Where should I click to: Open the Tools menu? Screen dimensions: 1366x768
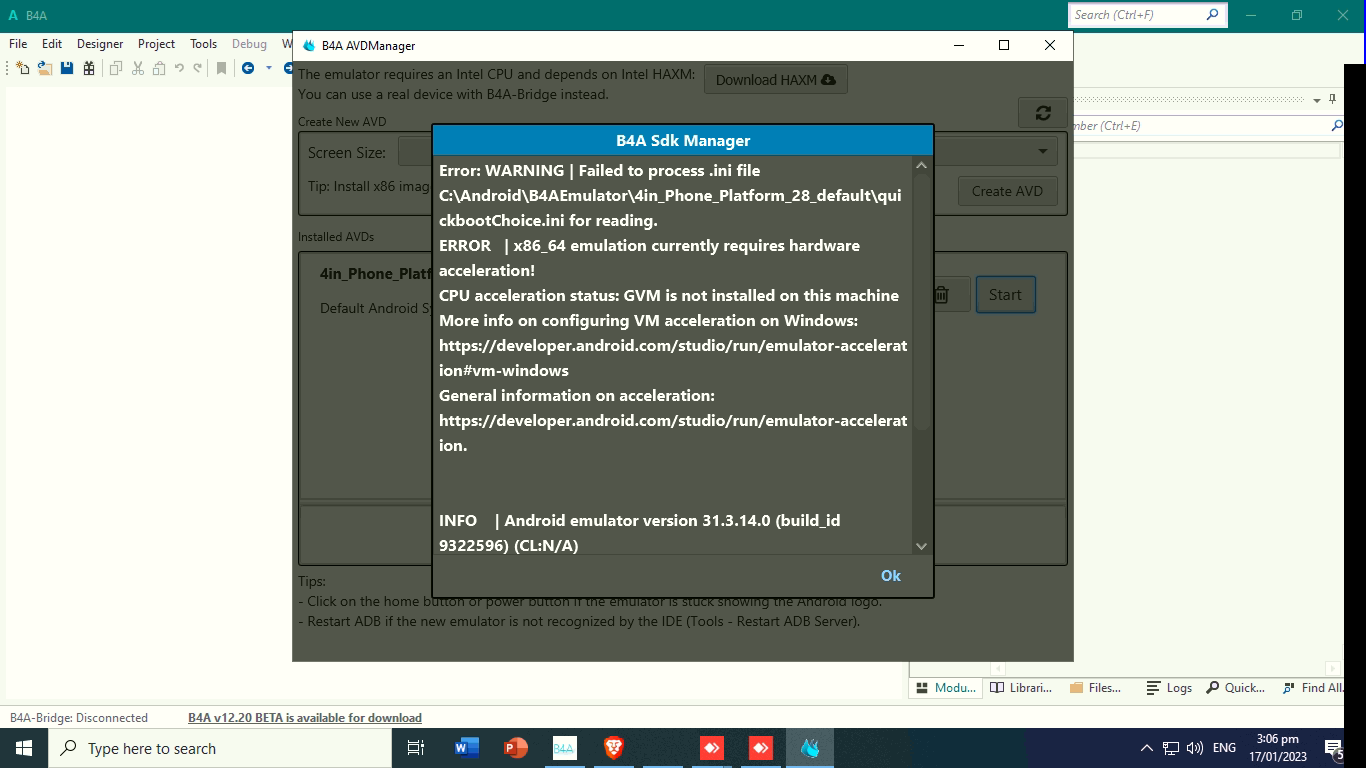203,43
